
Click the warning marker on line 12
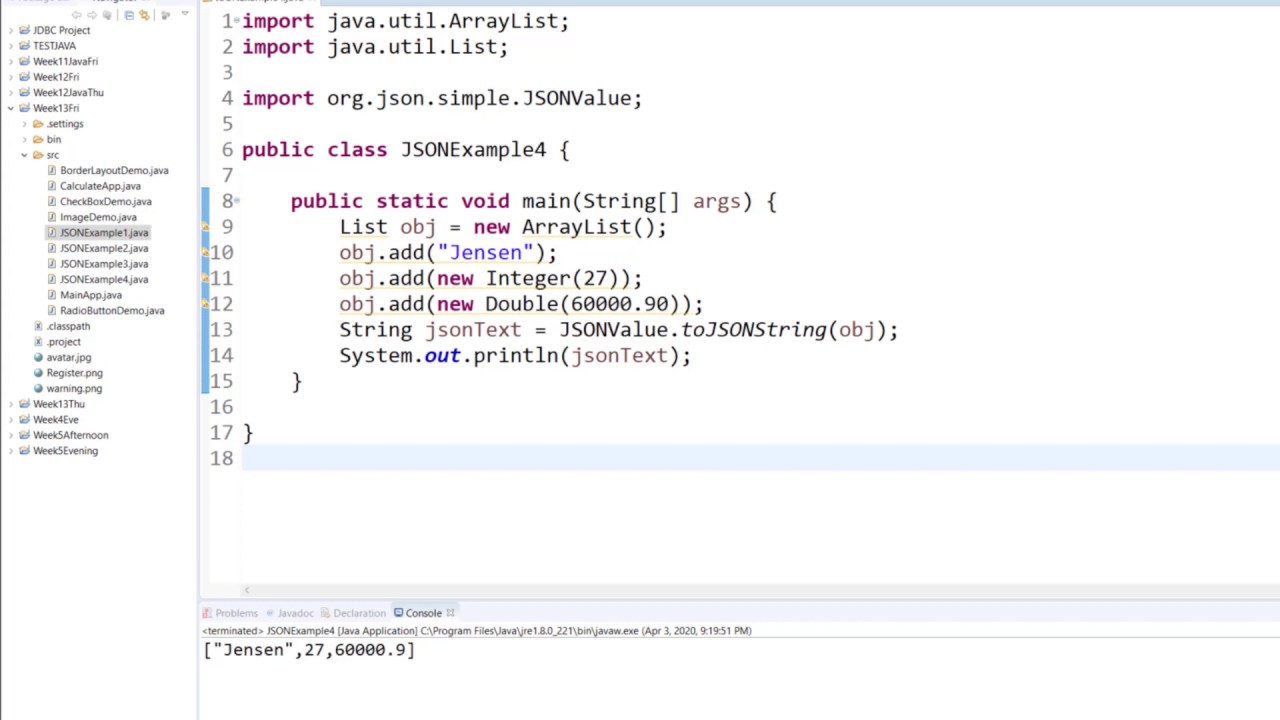[205, 304]
